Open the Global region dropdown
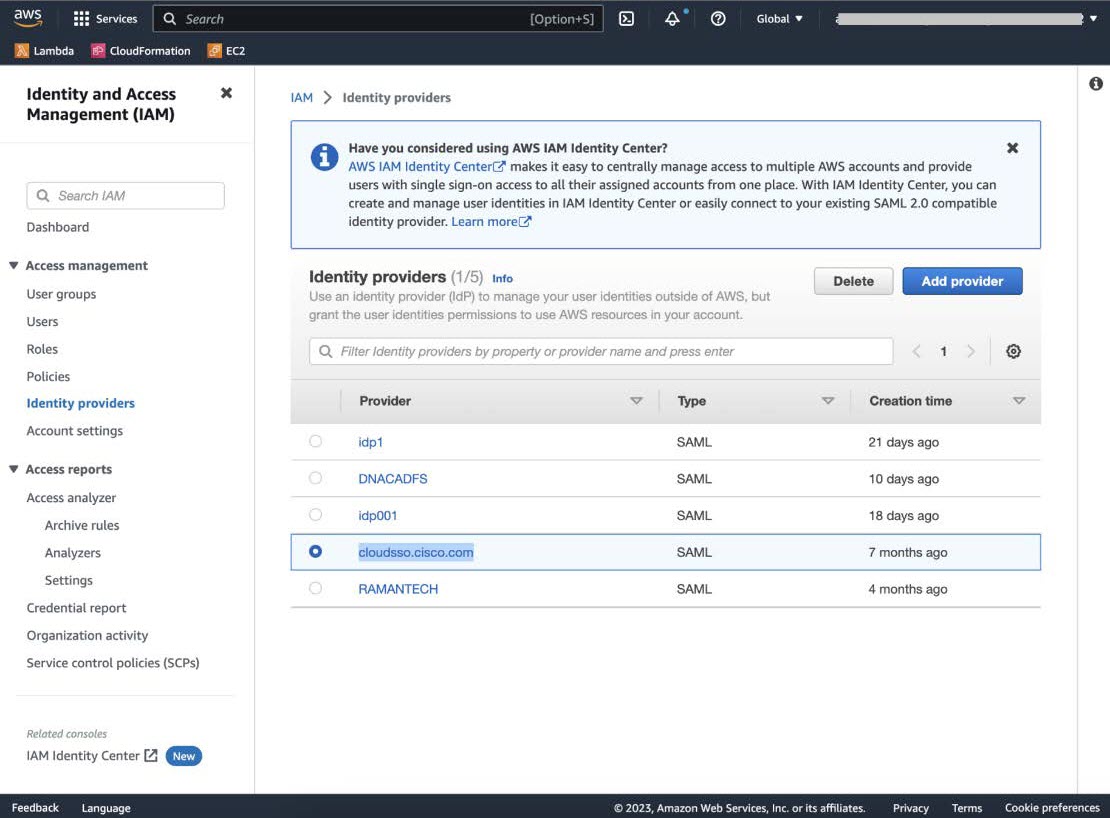Image resolution: width=1110 pixels, height=818 pixels. point(779,19)
